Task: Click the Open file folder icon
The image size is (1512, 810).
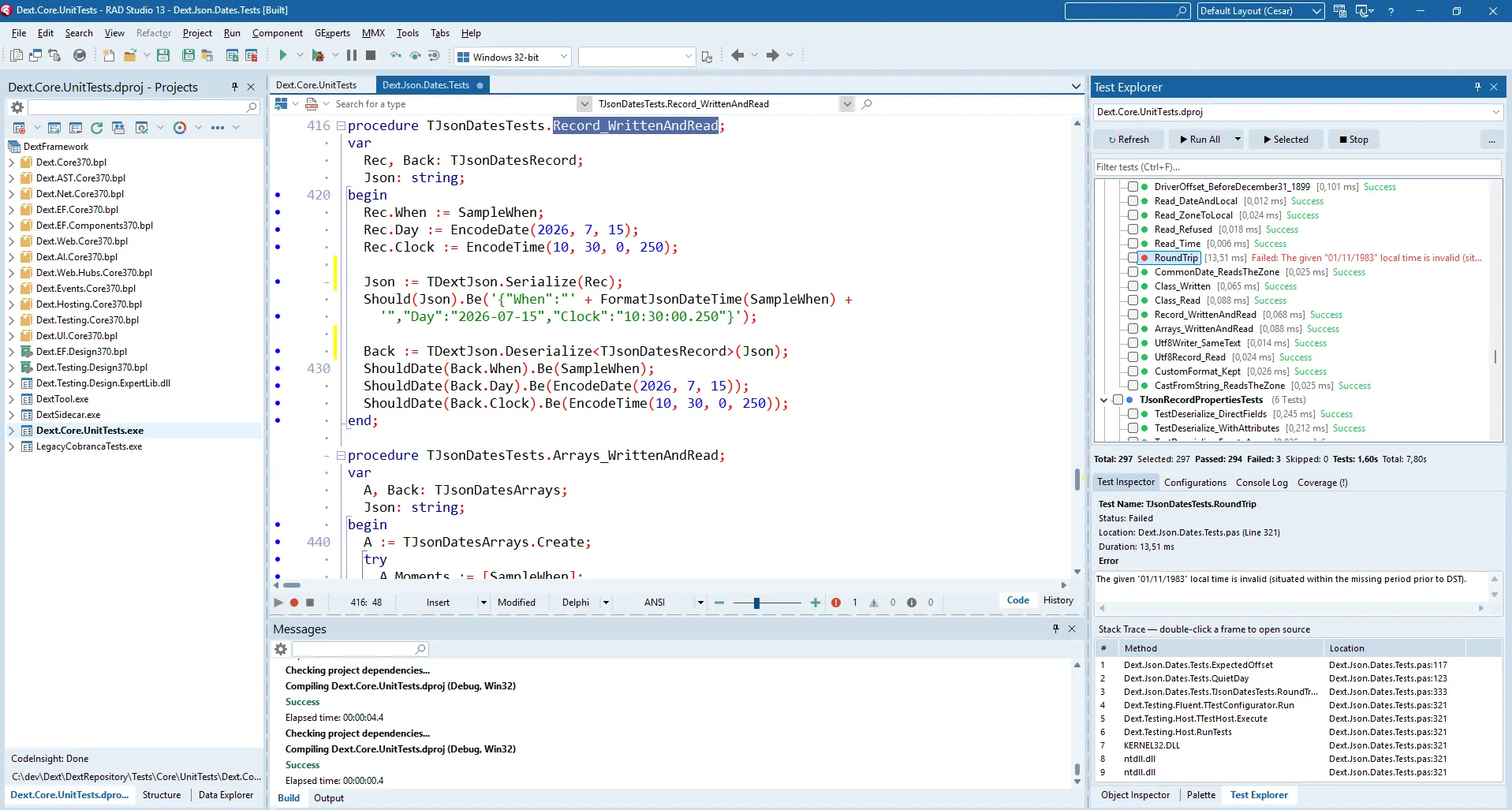Action: (130, 55)
